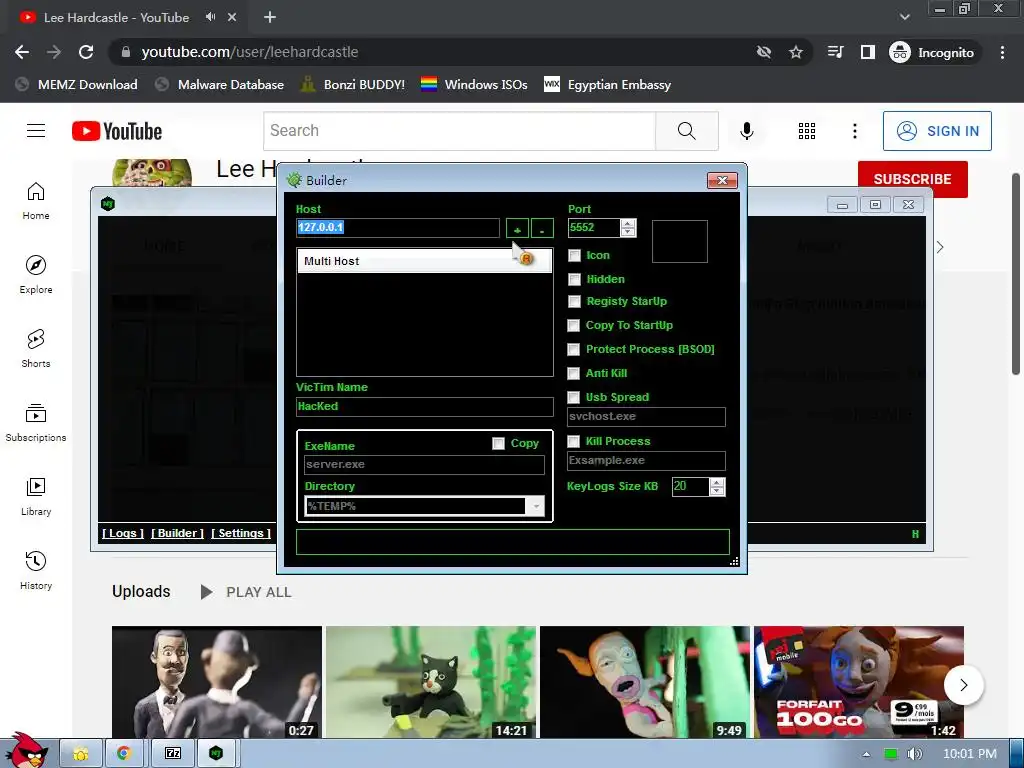Open the MEMZ Download bookmark
Screen dimensions: 1024x768
(76, 85)
